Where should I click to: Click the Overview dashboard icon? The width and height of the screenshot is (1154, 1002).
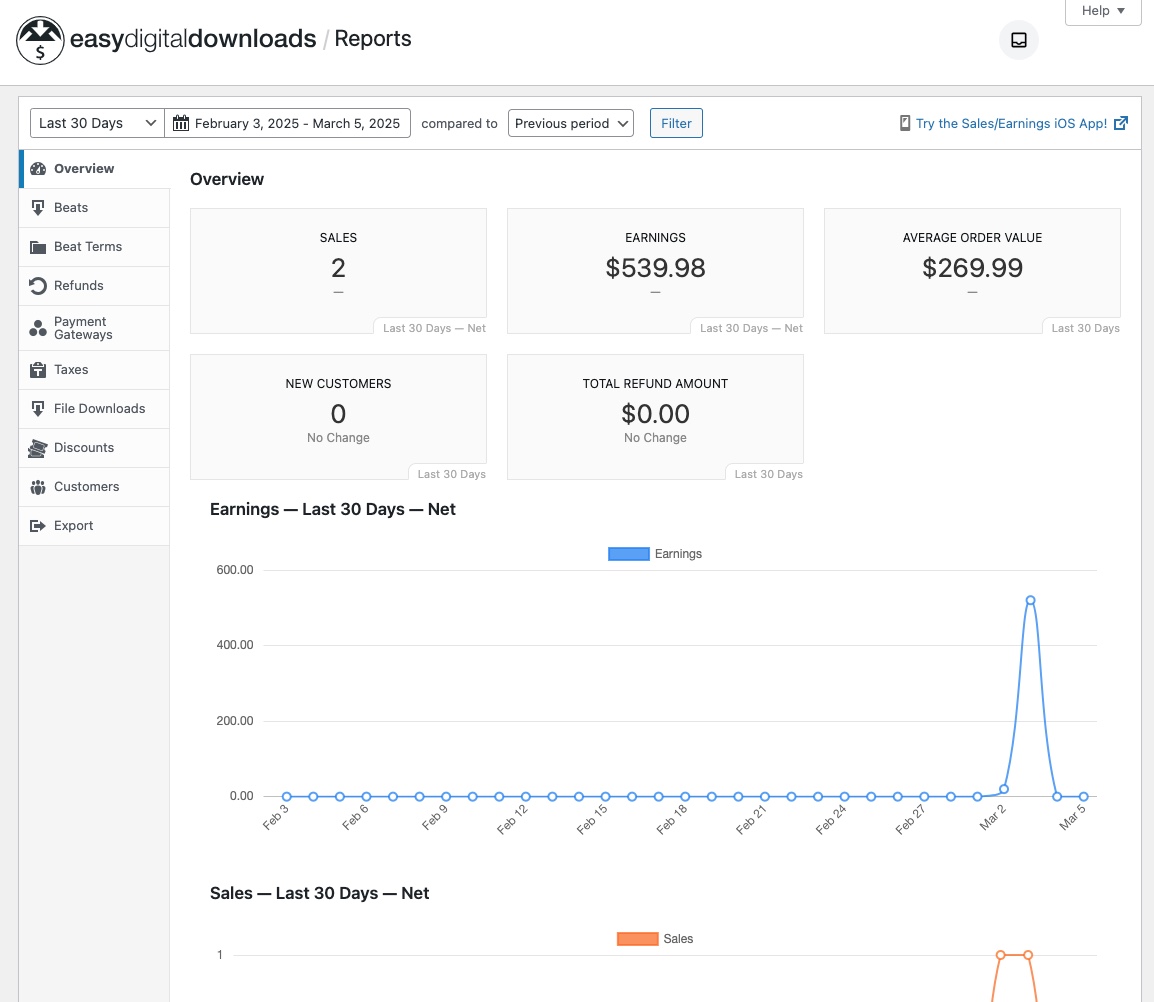38,169
